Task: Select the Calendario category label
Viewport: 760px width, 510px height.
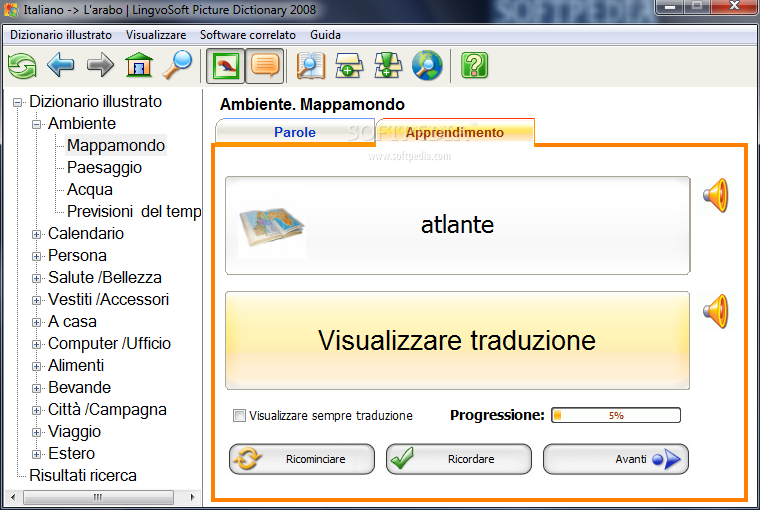Action: coord(86,234)
